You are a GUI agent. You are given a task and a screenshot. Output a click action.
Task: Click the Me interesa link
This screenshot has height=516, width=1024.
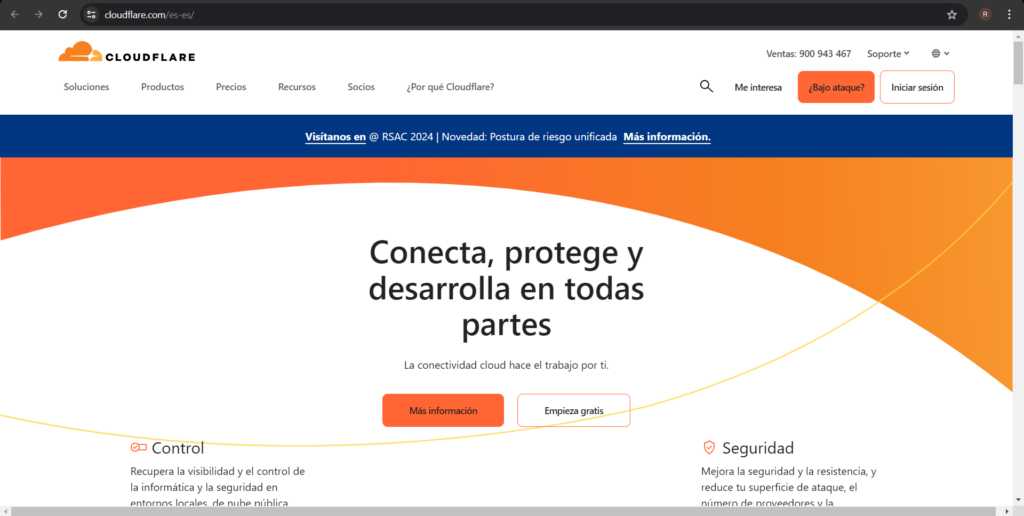(x=758, y=88)
